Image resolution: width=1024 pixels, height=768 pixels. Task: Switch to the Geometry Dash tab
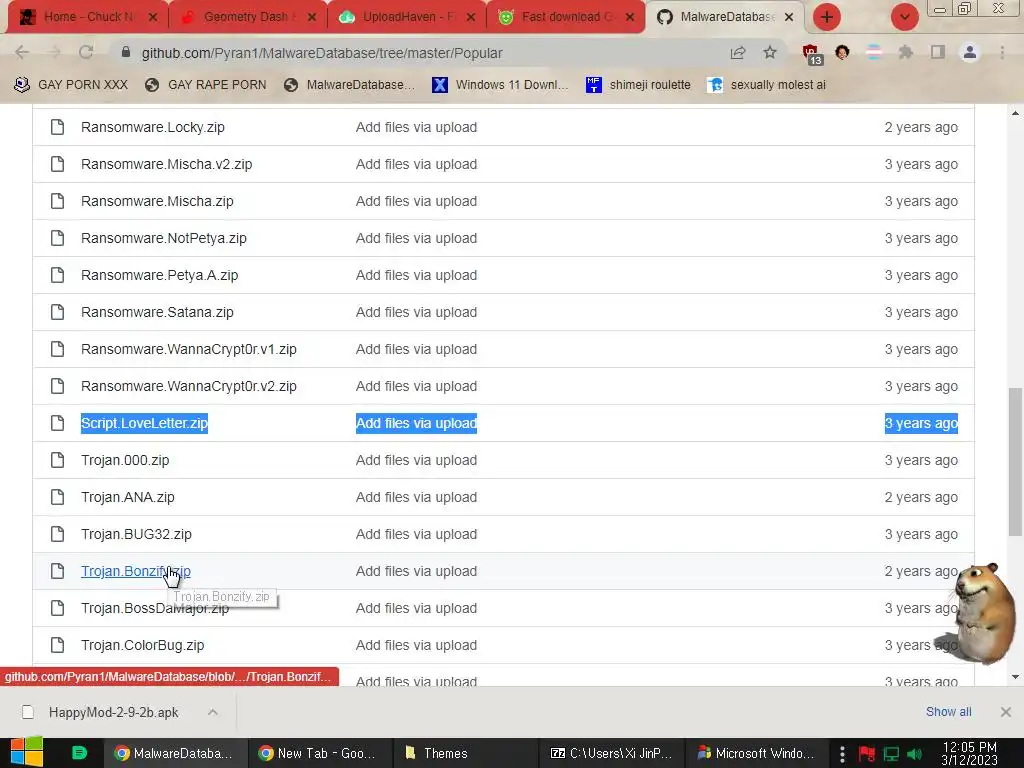coord(247,16)
